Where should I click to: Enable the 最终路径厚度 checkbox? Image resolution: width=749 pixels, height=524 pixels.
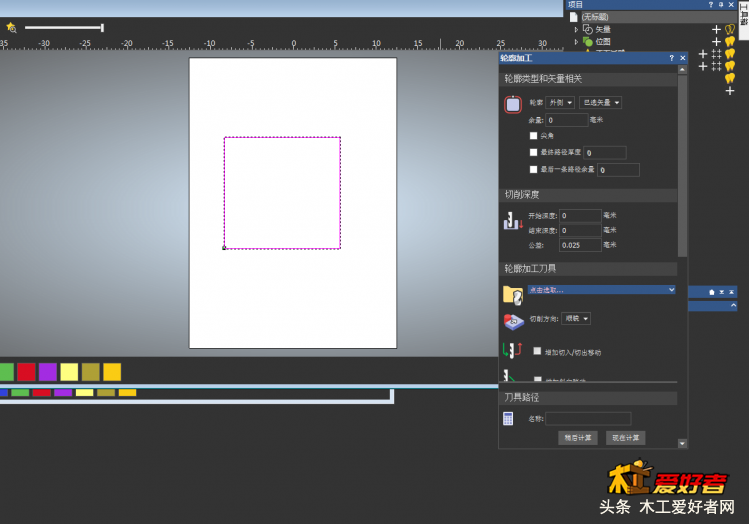534,152
